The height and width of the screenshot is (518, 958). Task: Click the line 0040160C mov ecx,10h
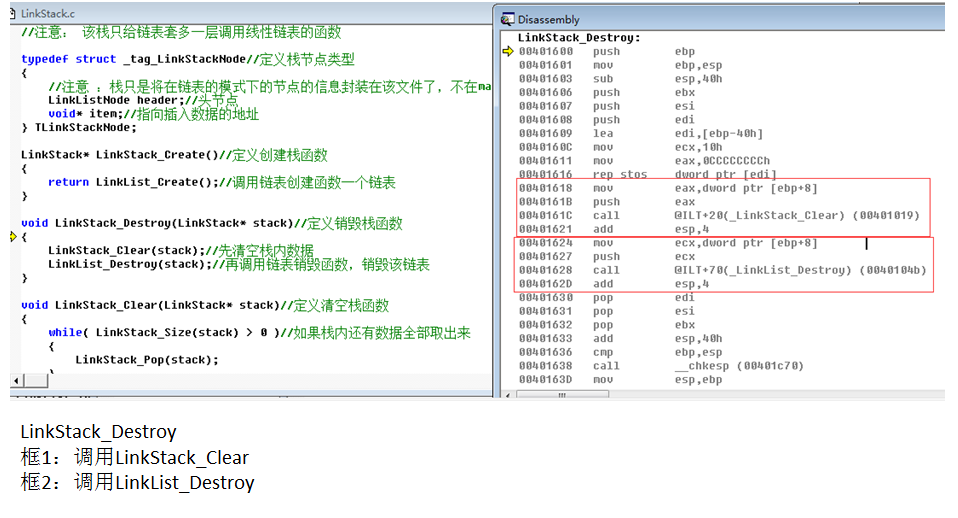coord(620,147)
